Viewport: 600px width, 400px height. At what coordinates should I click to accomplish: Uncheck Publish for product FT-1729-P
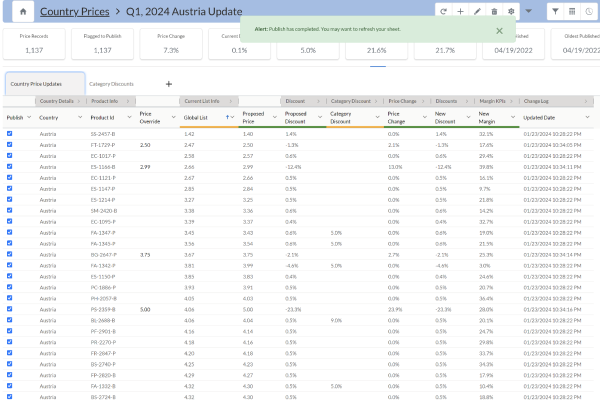[10, 145]
